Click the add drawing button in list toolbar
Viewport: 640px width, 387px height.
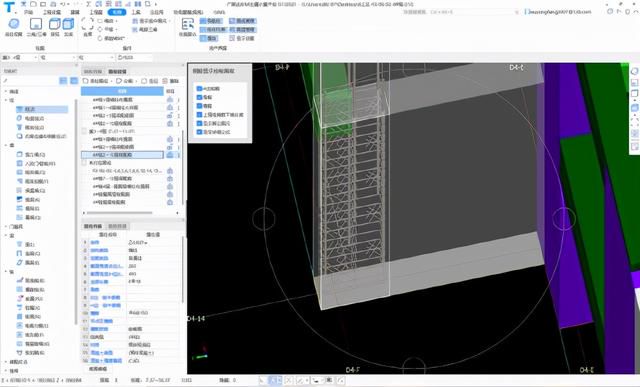[x=96, y=81]
